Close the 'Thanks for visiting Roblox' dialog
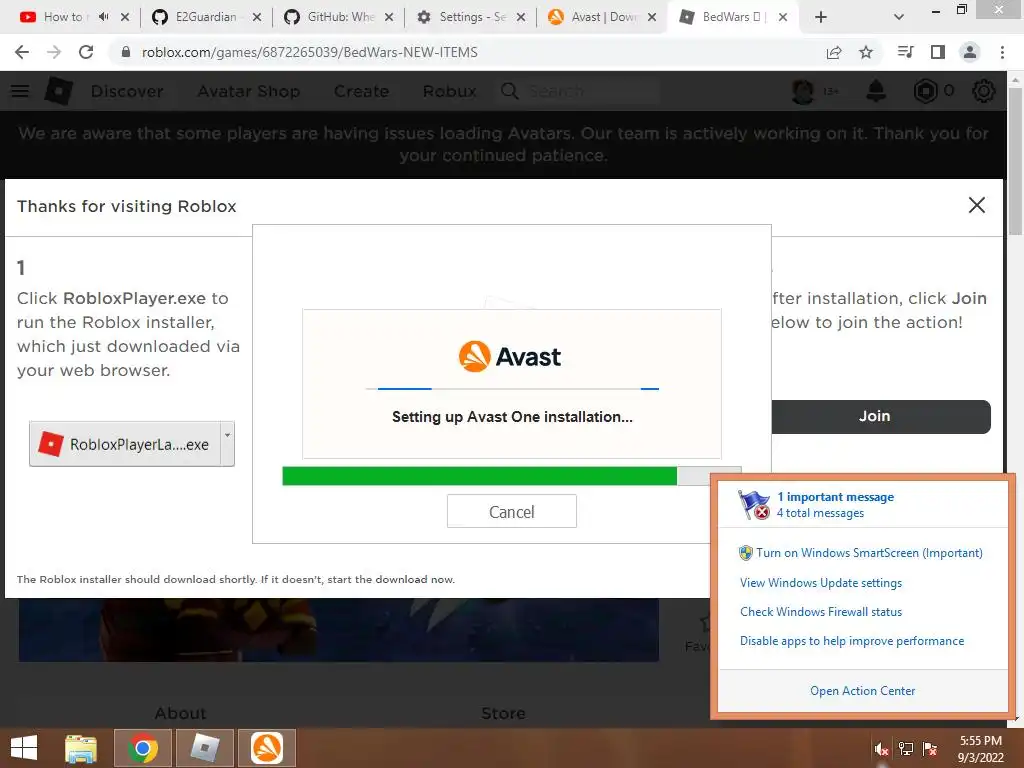Screen dimensions: 1024x768 click(976, 205)
